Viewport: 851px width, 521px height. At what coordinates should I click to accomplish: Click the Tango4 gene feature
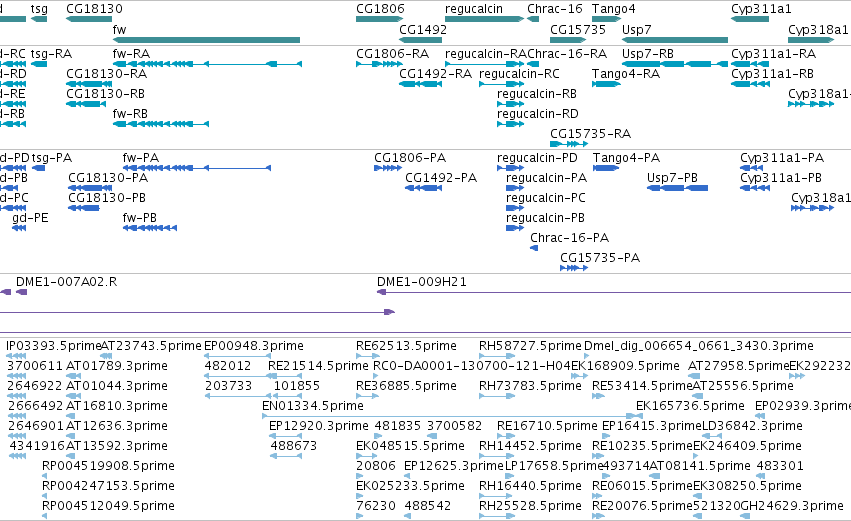tap(606, 19)
